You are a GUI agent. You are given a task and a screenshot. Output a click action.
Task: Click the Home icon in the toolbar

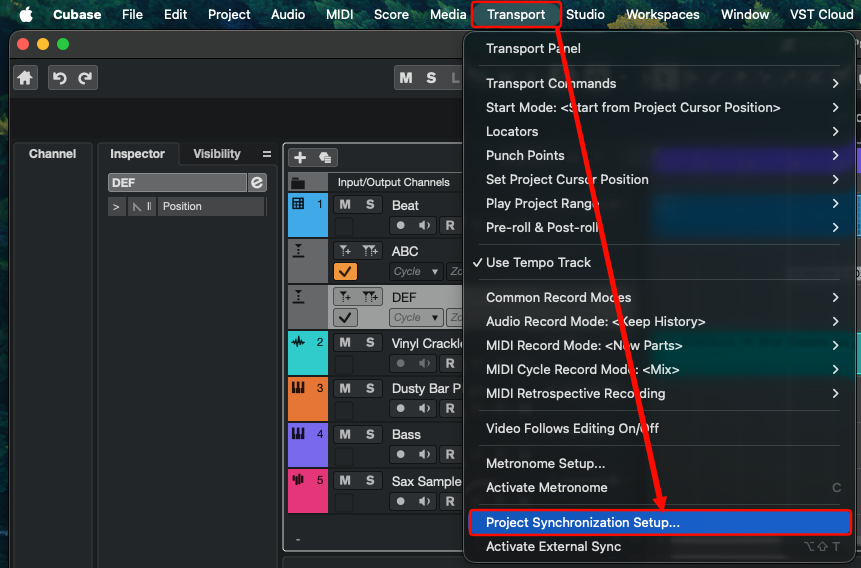[x=25, y=78]
